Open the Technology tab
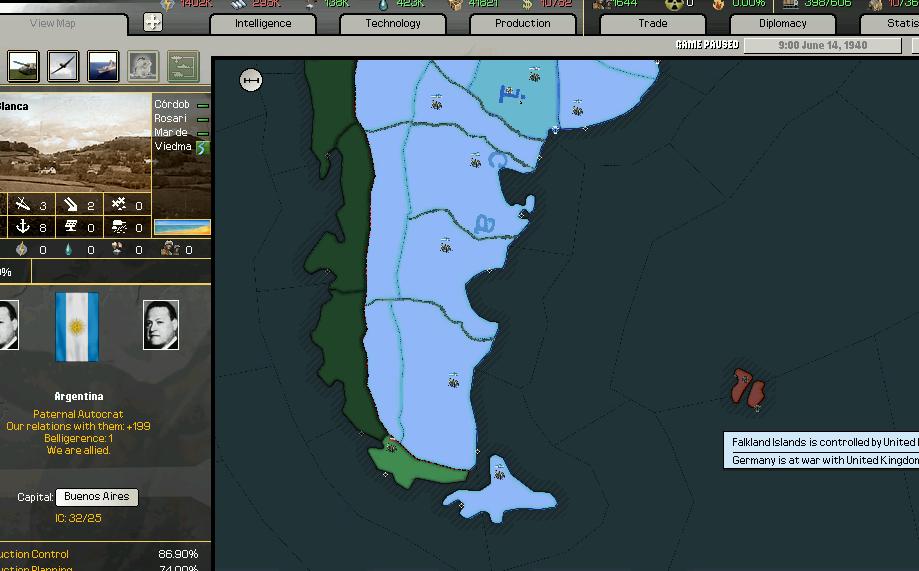The height and width of the screenshot is (571, 919). point(393,24)
